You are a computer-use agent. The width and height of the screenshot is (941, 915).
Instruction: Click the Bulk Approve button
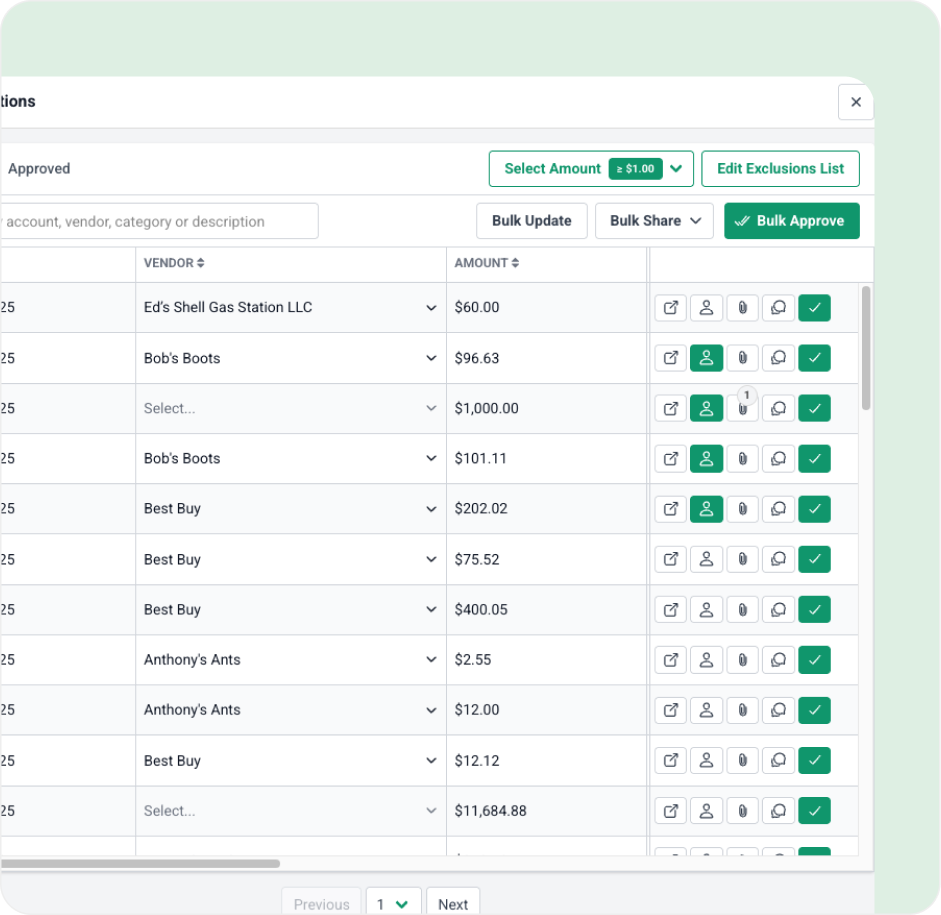791,220
